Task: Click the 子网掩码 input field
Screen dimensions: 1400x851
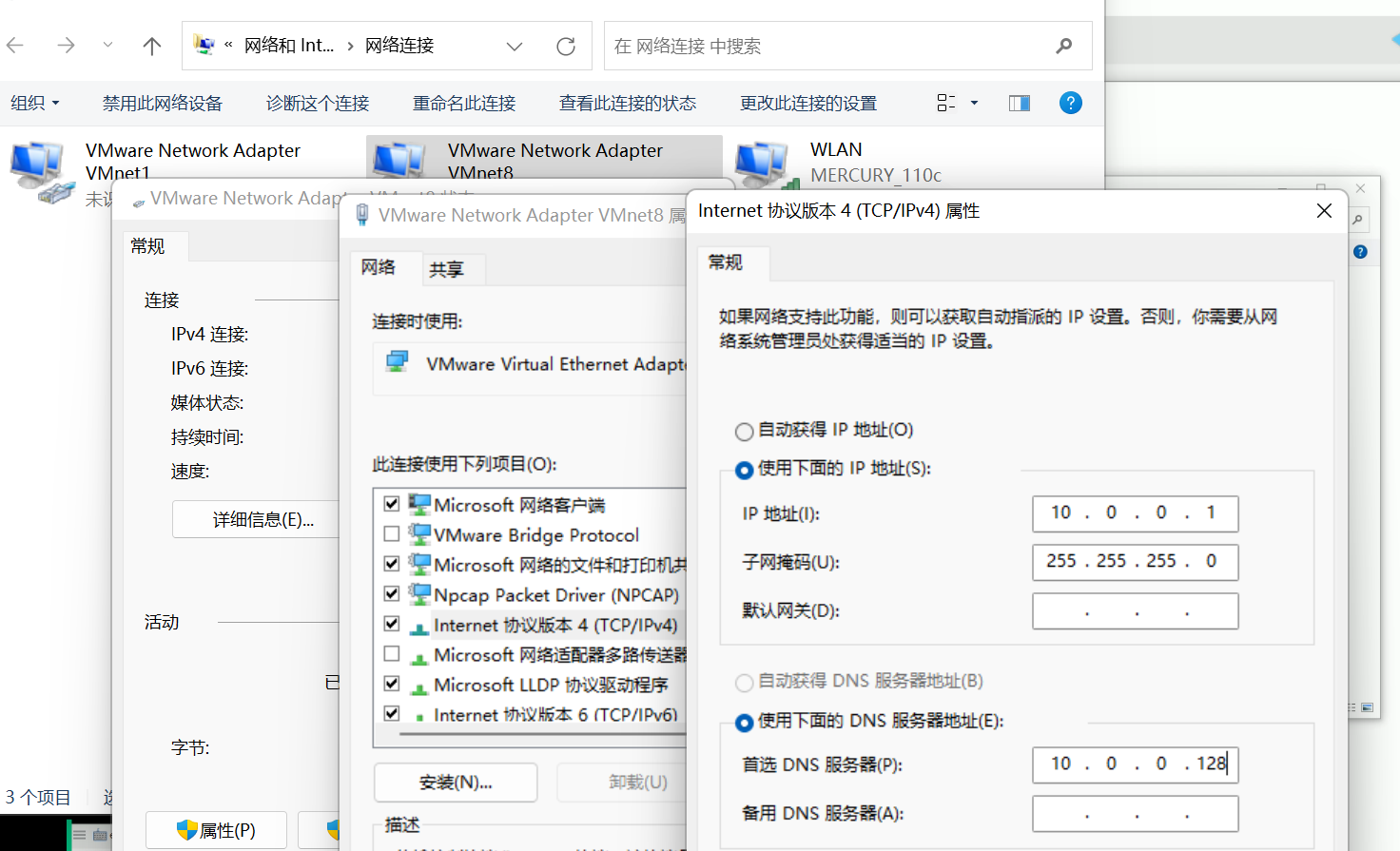Action: [x=1136, y=562]
